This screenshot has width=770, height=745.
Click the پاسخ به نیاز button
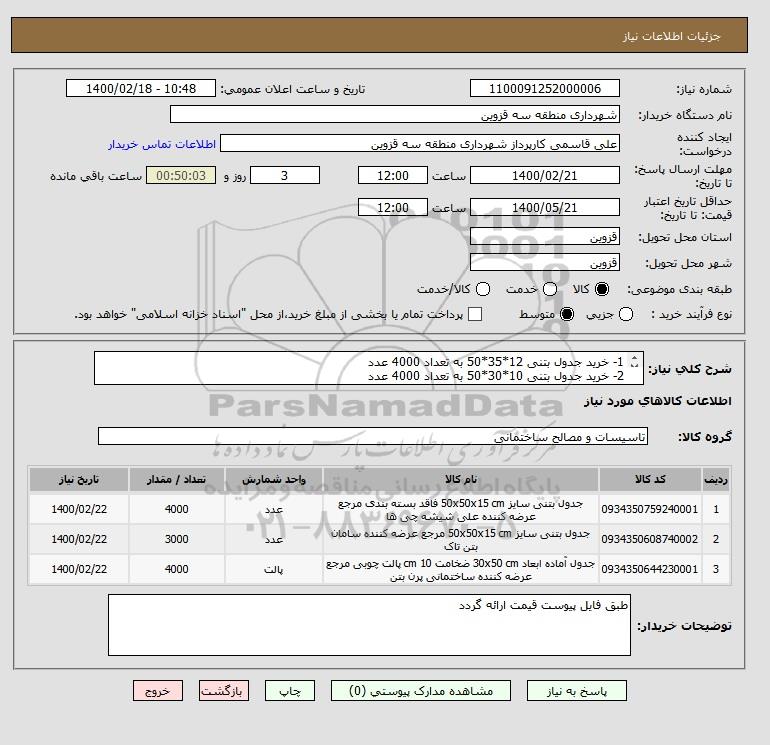tap(577, 690)
